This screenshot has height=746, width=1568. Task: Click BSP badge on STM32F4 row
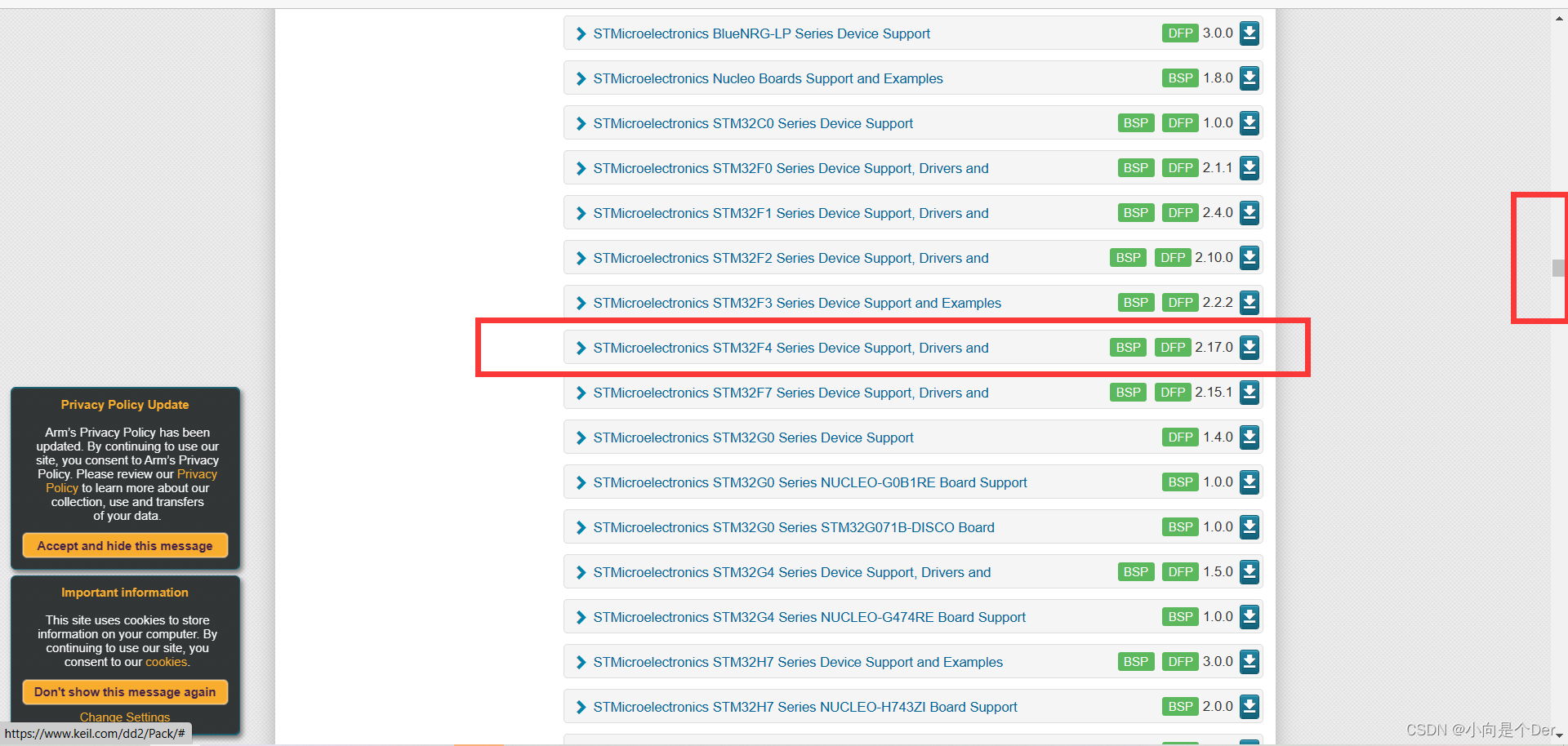[x=1128, y=348]
